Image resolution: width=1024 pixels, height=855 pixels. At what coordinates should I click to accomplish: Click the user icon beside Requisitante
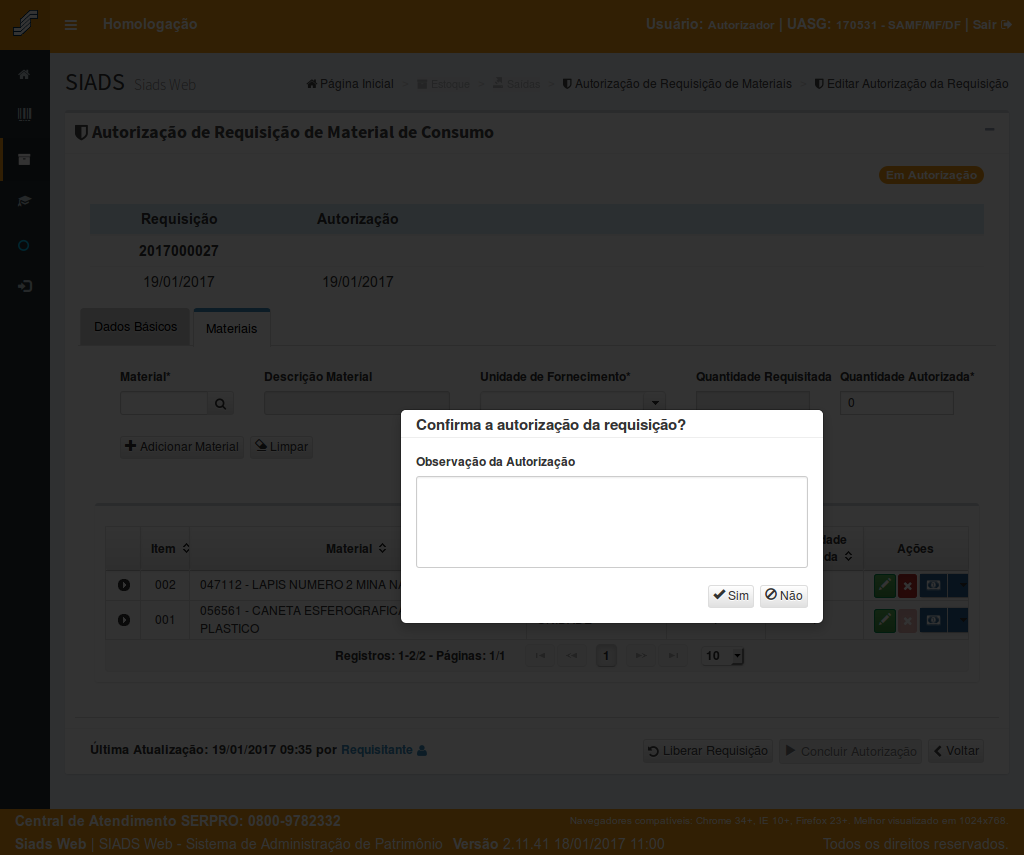coord(422,750)
